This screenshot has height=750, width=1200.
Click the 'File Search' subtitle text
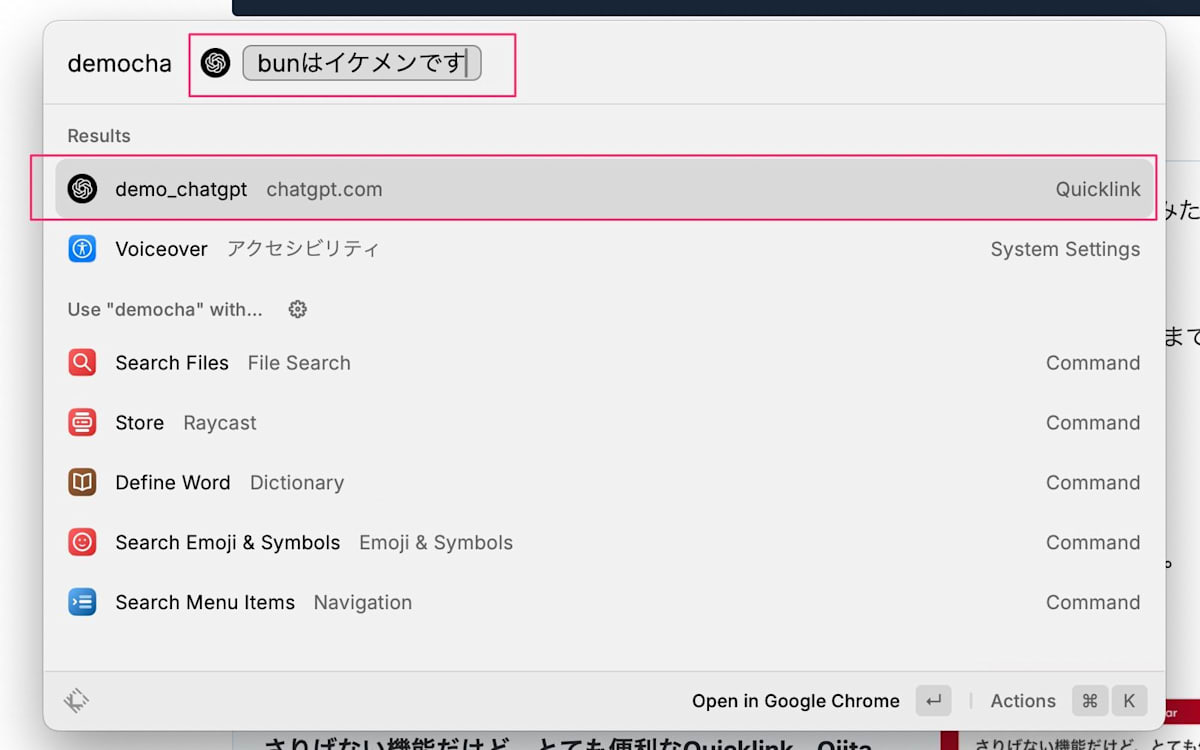click(x=299, y=363)
